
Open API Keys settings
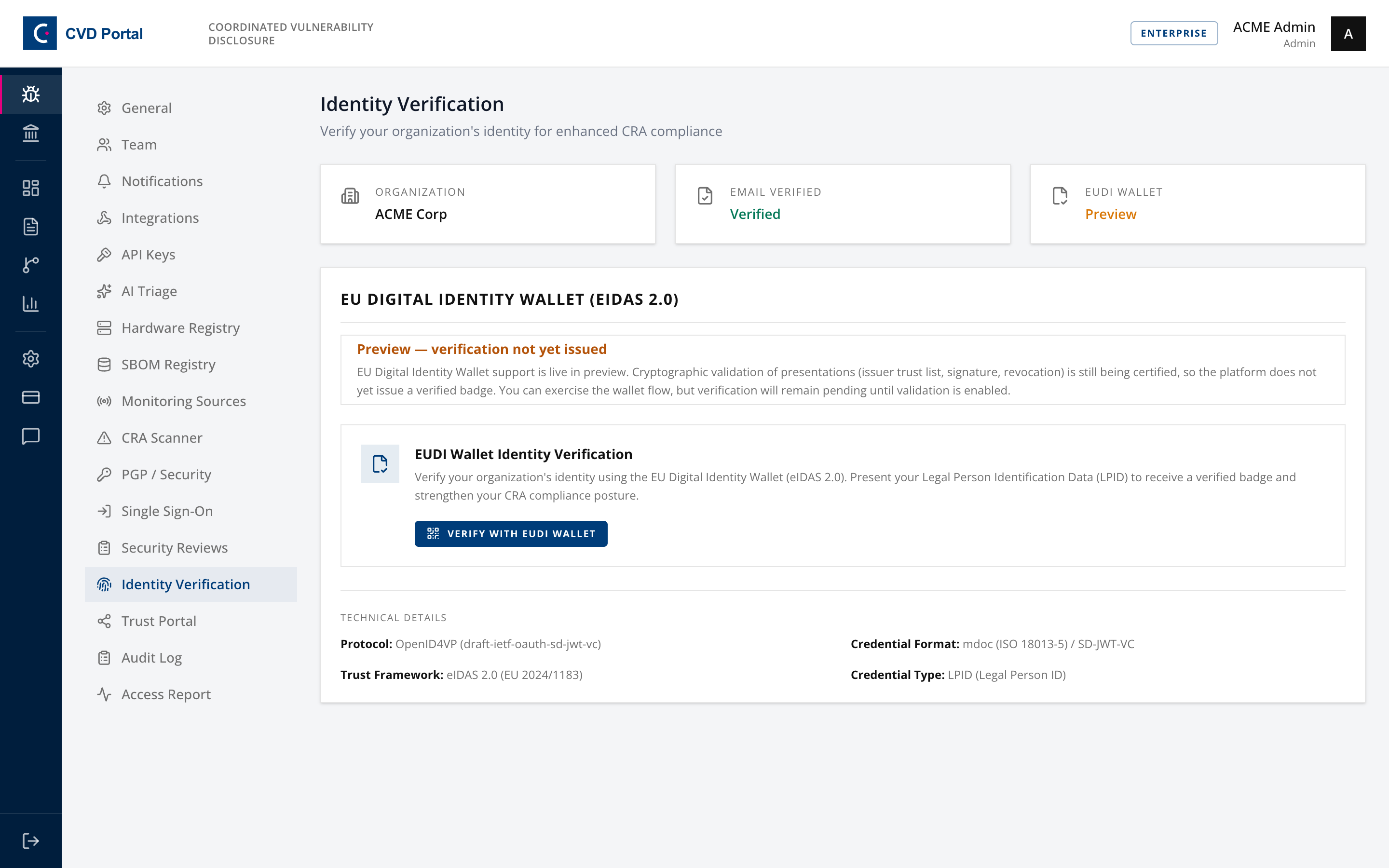[191, 255]
